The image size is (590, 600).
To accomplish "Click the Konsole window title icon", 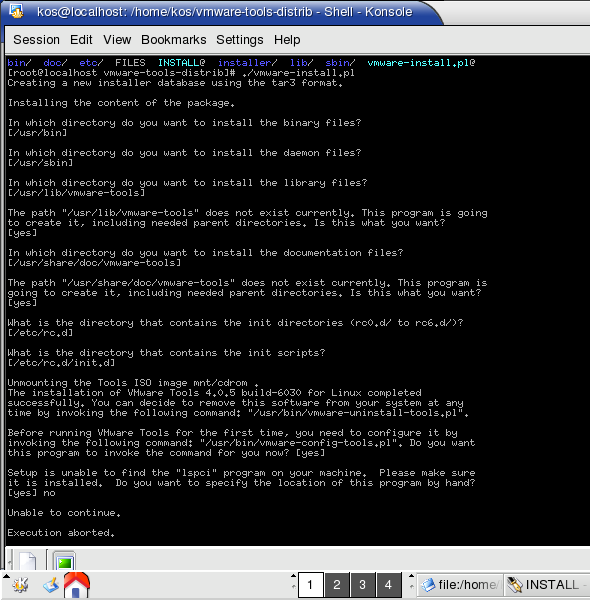I will click(16, 11).
